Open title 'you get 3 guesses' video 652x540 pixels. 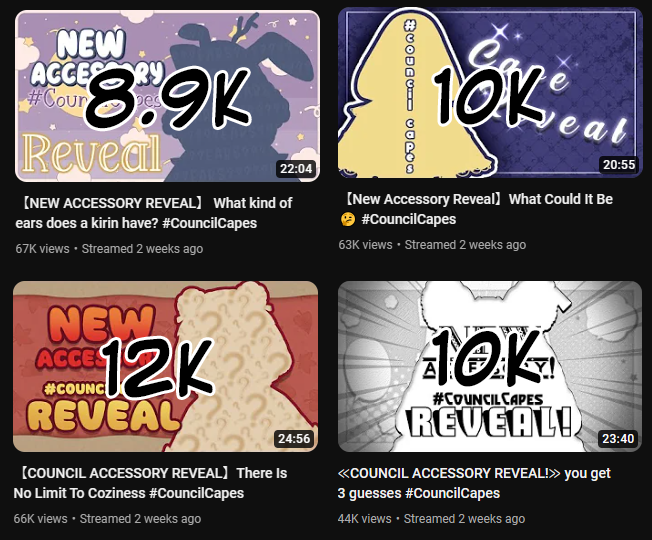(x=474, y=483)
